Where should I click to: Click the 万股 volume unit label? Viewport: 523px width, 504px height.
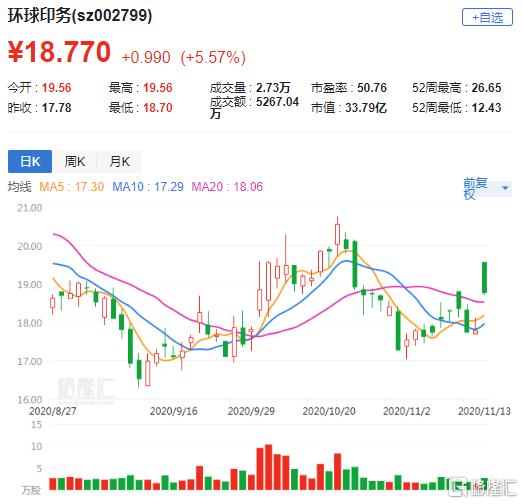click(x=31, y=490)
